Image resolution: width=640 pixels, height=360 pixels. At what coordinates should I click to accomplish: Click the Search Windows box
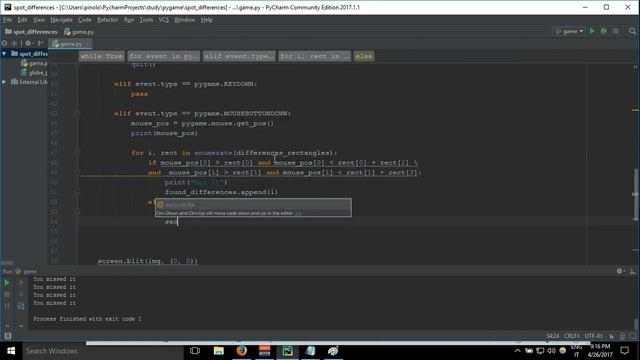pos(103,351)
